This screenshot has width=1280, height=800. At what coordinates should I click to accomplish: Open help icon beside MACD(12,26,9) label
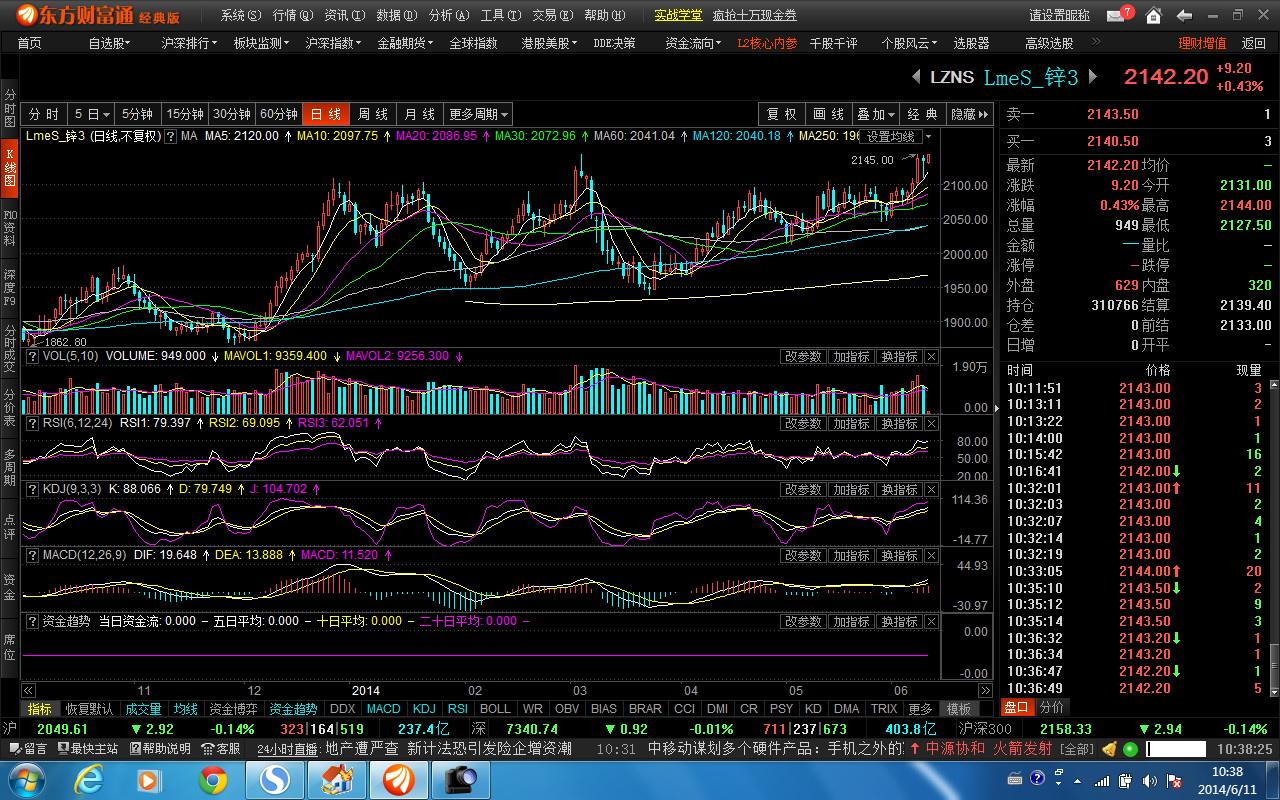(31, 555)
